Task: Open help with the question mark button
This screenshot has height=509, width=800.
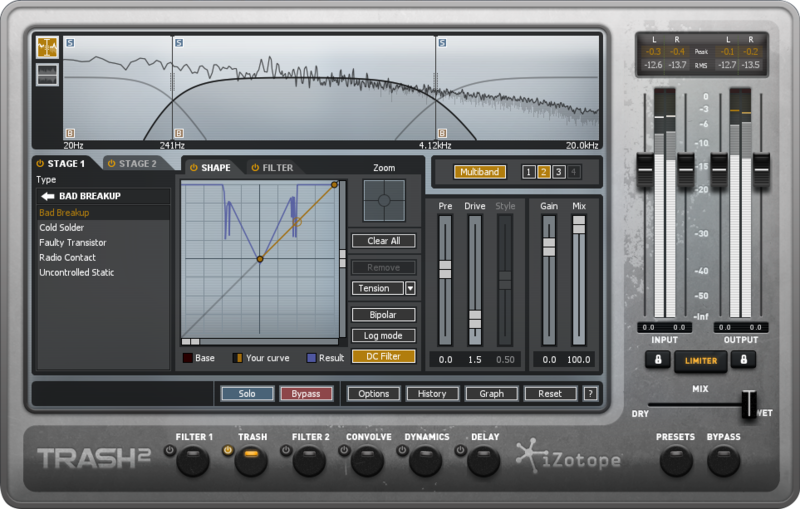Action: click(x=590, y=394)
